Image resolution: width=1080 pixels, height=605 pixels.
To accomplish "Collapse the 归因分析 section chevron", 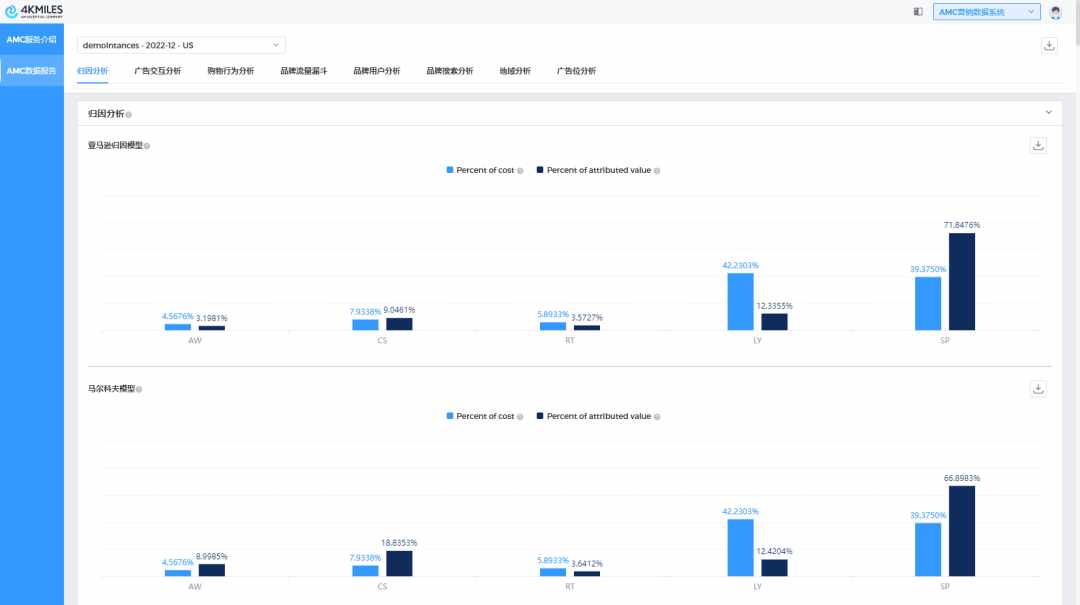I will [x=1048, y=112].
